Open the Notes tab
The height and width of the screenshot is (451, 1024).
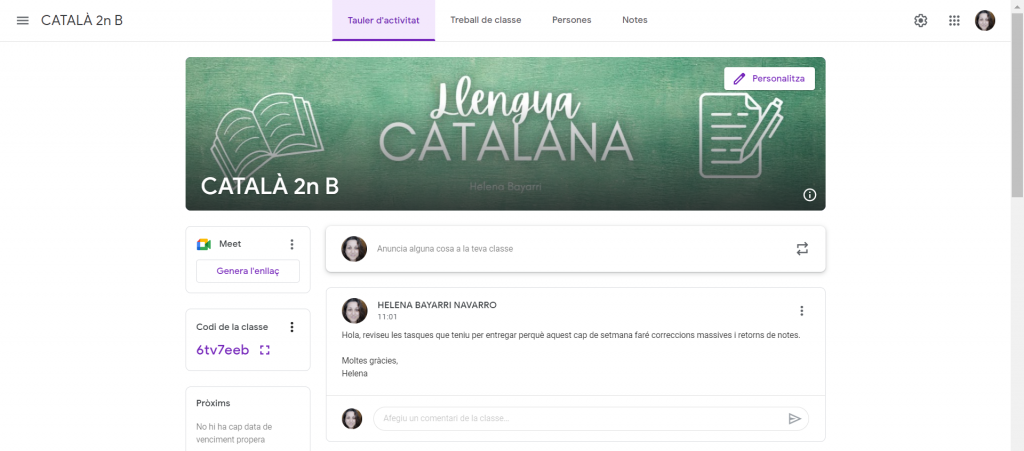pyautogui.click(x=635, y=20)
